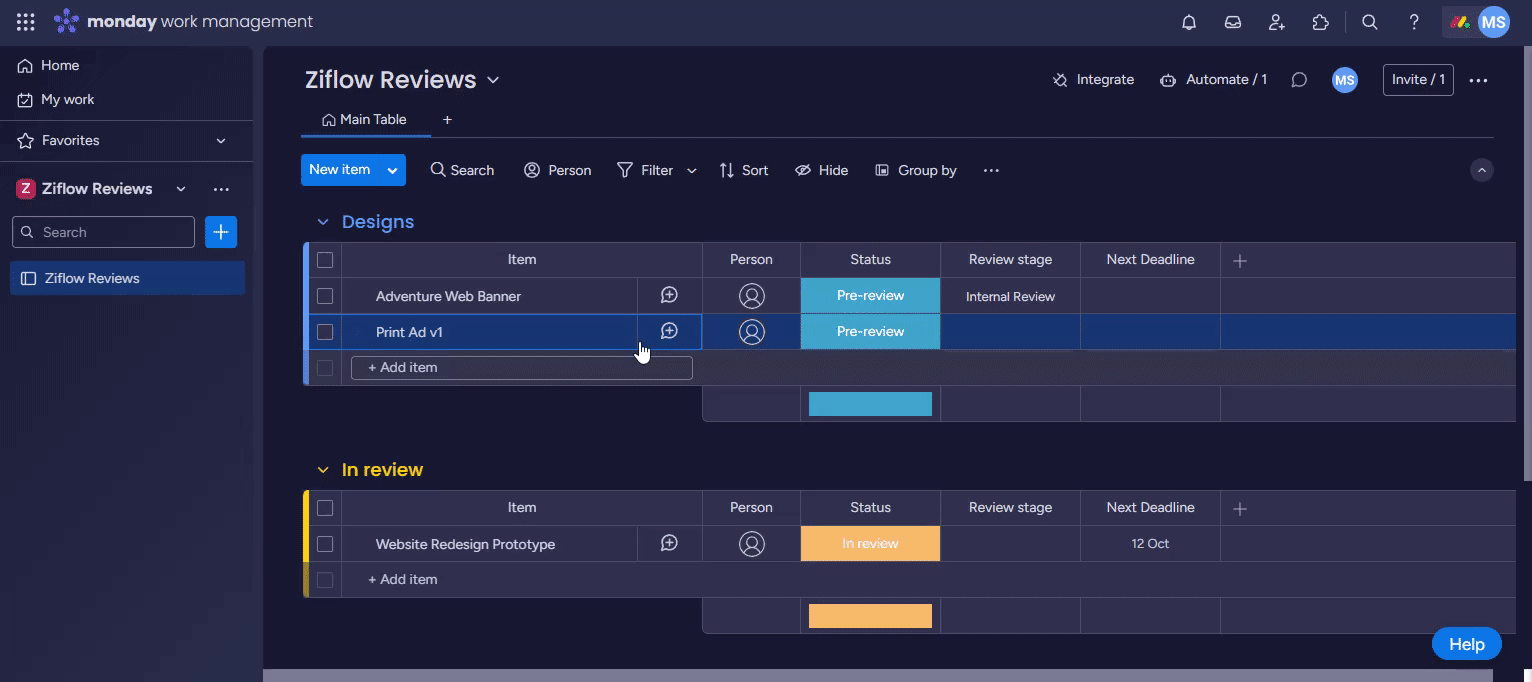Viewport: 1532px width, 682px height.
Task: Click the Internal Review stage cell
Action: click(x=1010, y=296)
